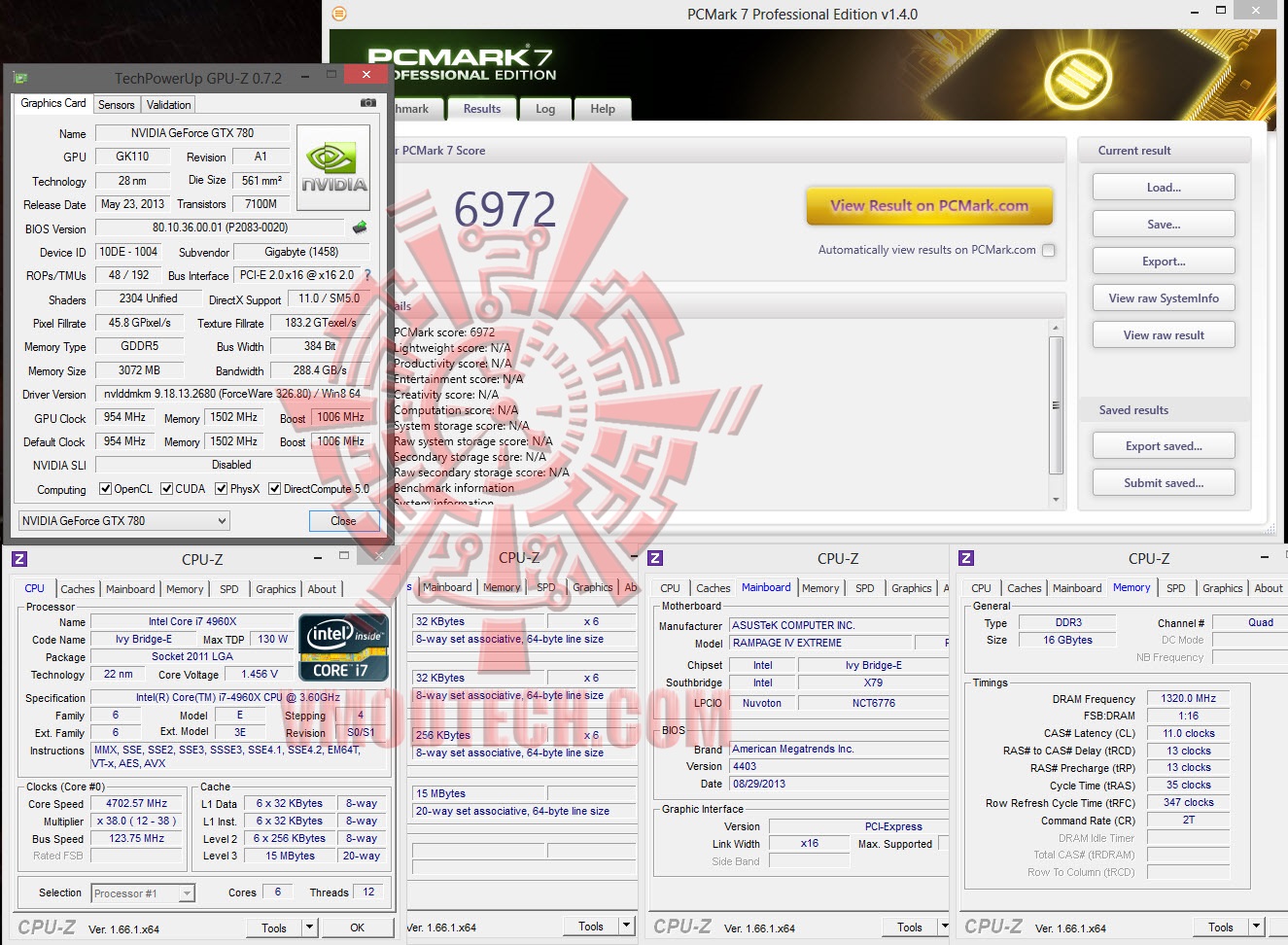Click the PCMark 7 title bar icon
Viewport: 1288px width, 945px height.
point(339,14)
